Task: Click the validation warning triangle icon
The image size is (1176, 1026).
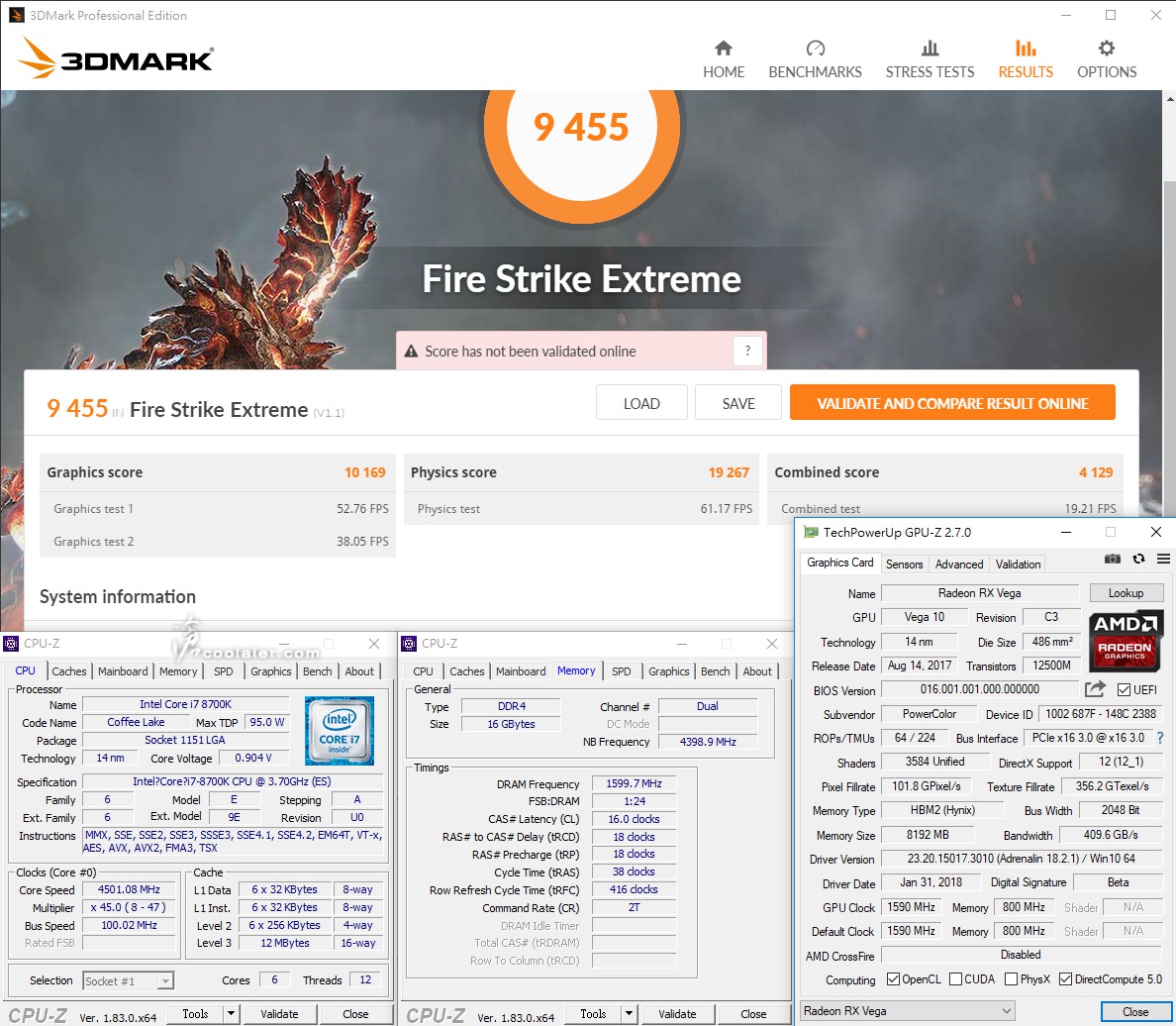Action: point(411,352)
